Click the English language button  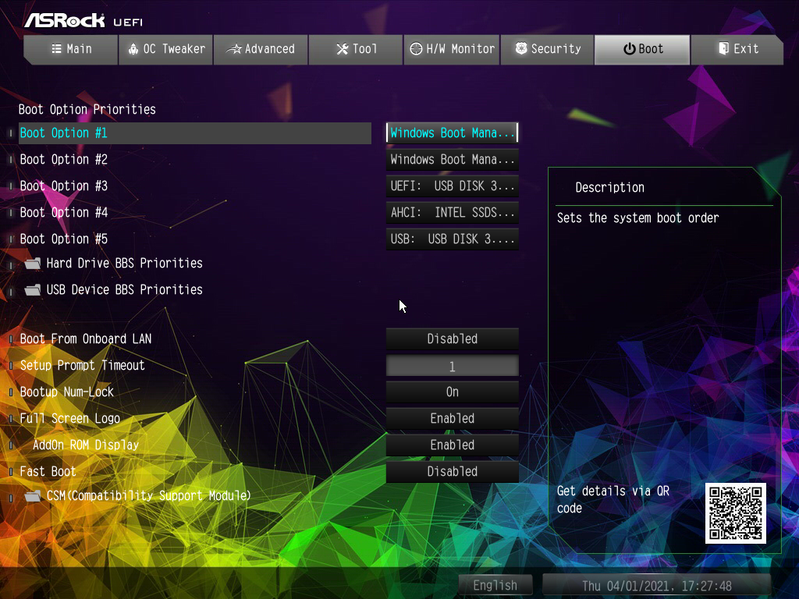pyautogui.click(x=495, y=585)
